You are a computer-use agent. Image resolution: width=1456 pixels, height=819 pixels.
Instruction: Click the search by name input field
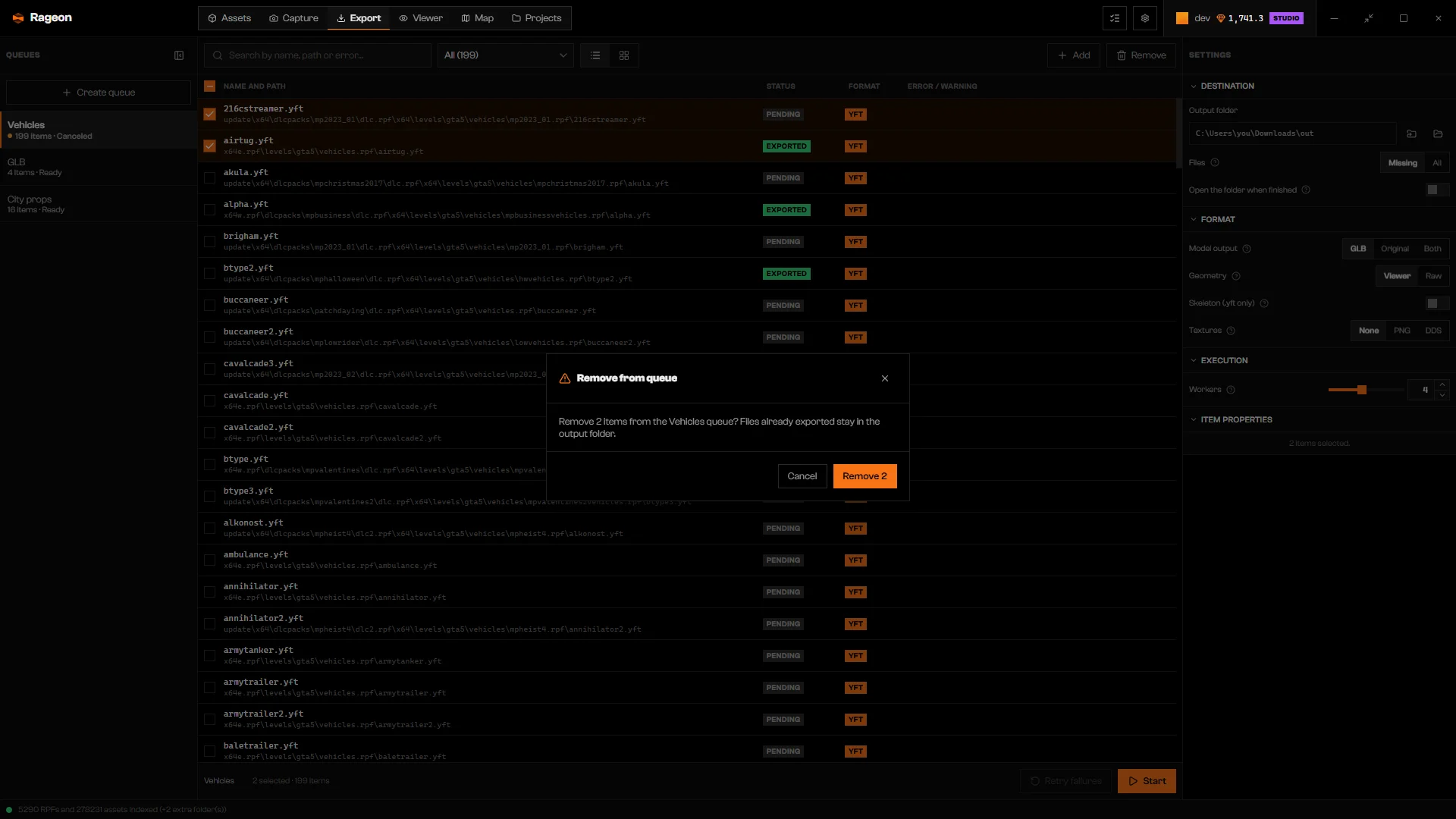317,55
